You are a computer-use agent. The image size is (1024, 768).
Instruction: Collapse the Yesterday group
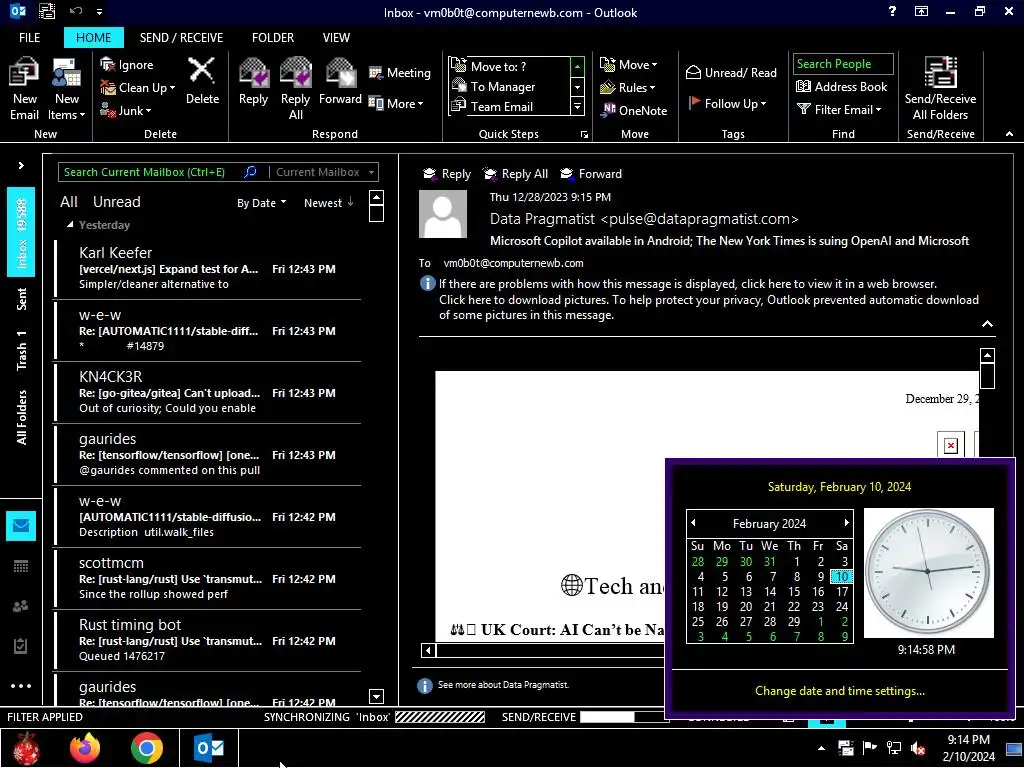(70, 225)
